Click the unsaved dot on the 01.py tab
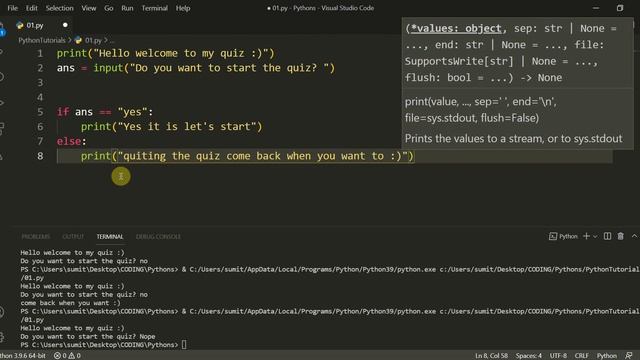Viewport: 640px width, 360px height. coord(65,25)
